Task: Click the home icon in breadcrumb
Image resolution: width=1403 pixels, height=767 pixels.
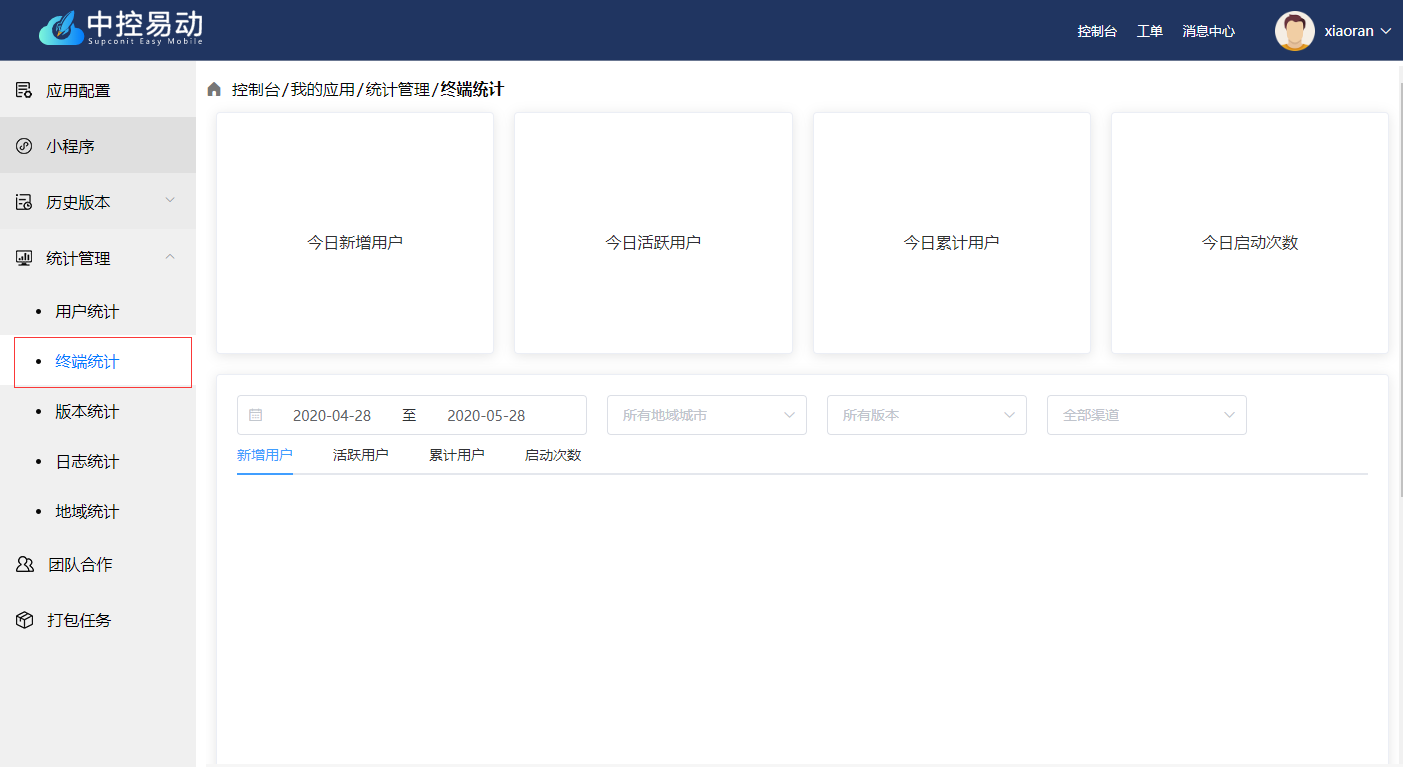Action: pos(214,90)
